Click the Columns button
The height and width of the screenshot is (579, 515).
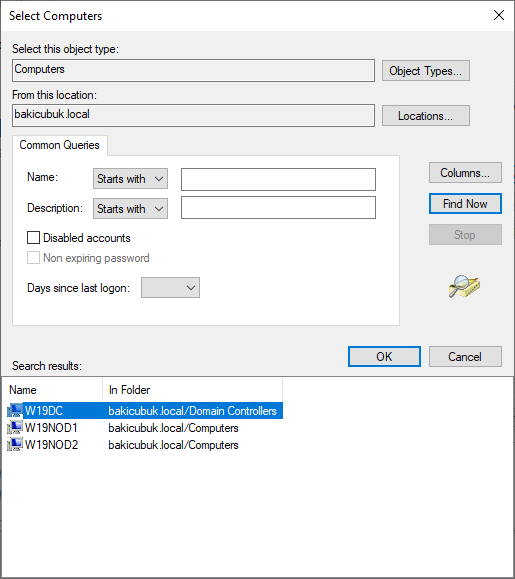[465, 172]
